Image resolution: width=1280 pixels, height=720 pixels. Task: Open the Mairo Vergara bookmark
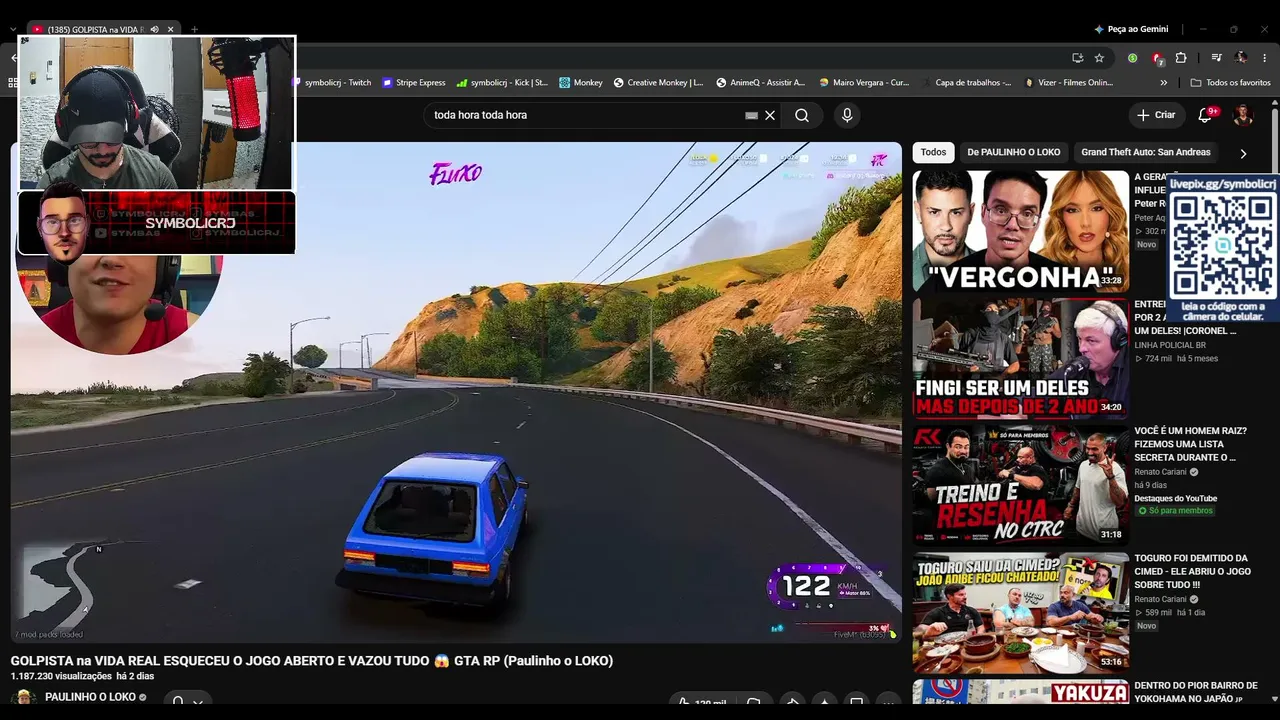864,83
